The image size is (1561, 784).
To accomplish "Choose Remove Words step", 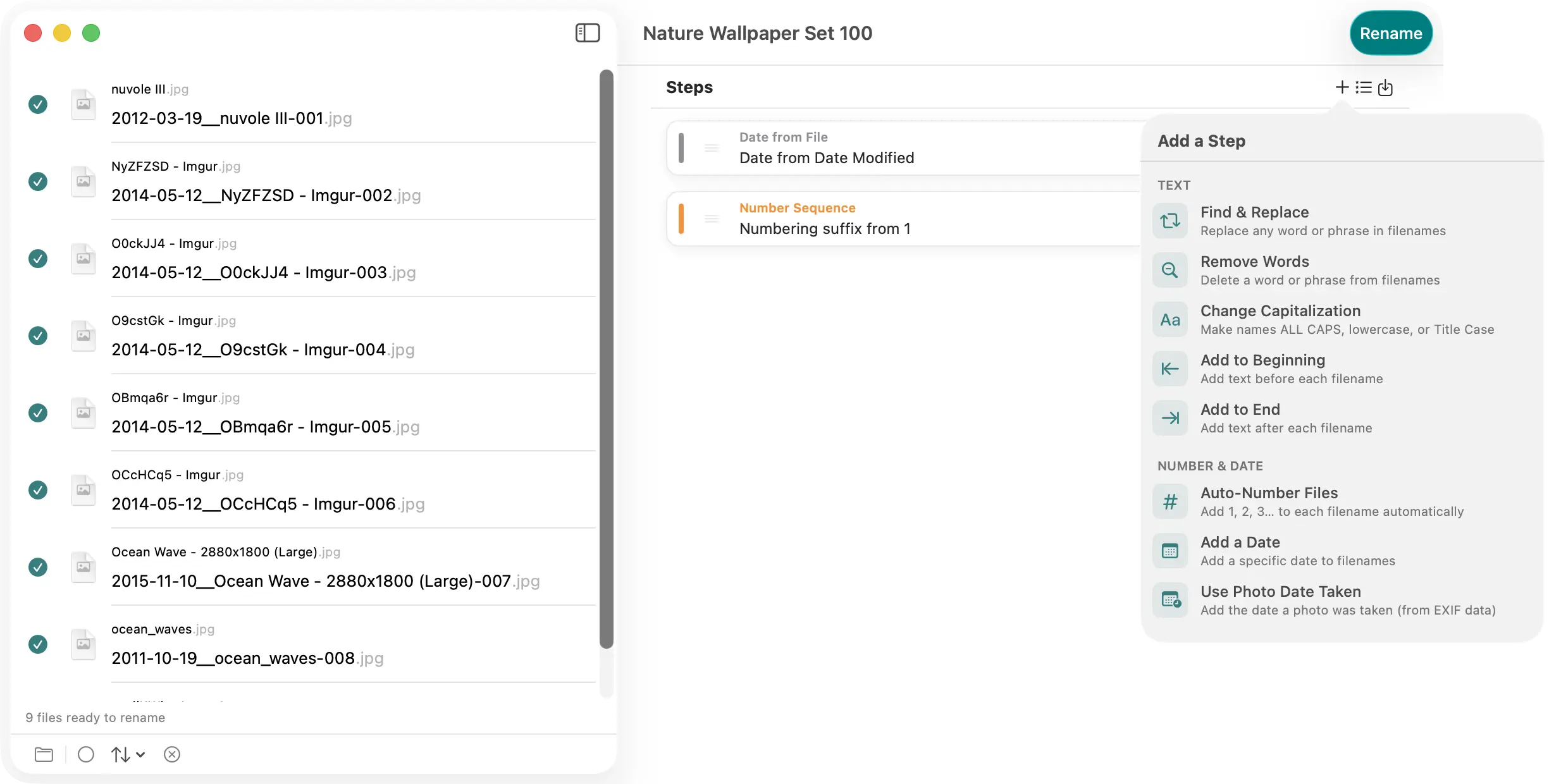I will click(x=1341, y=270).
